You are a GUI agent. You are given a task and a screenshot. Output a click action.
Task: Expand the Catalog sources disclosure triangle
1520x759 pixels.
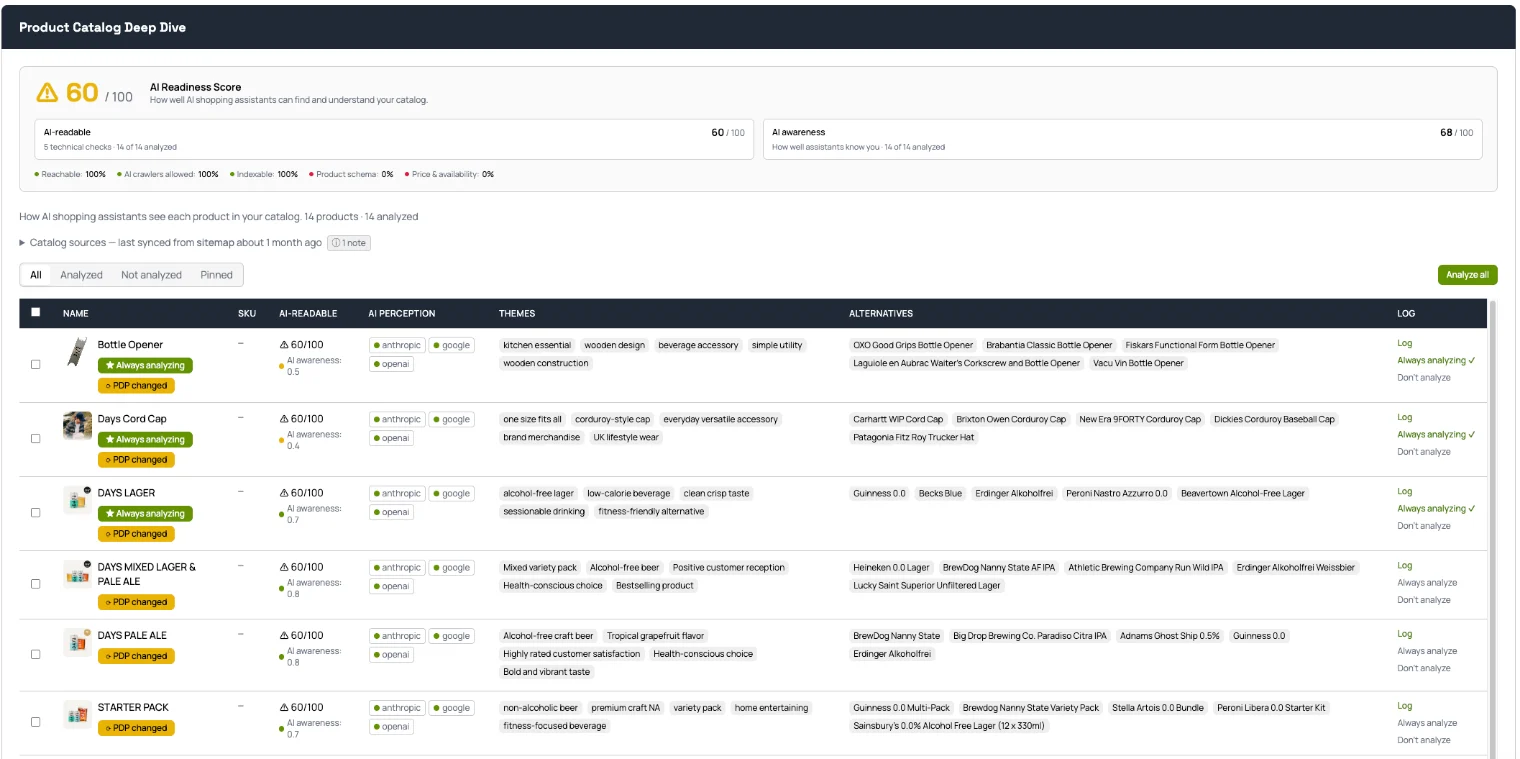[23, 243]
